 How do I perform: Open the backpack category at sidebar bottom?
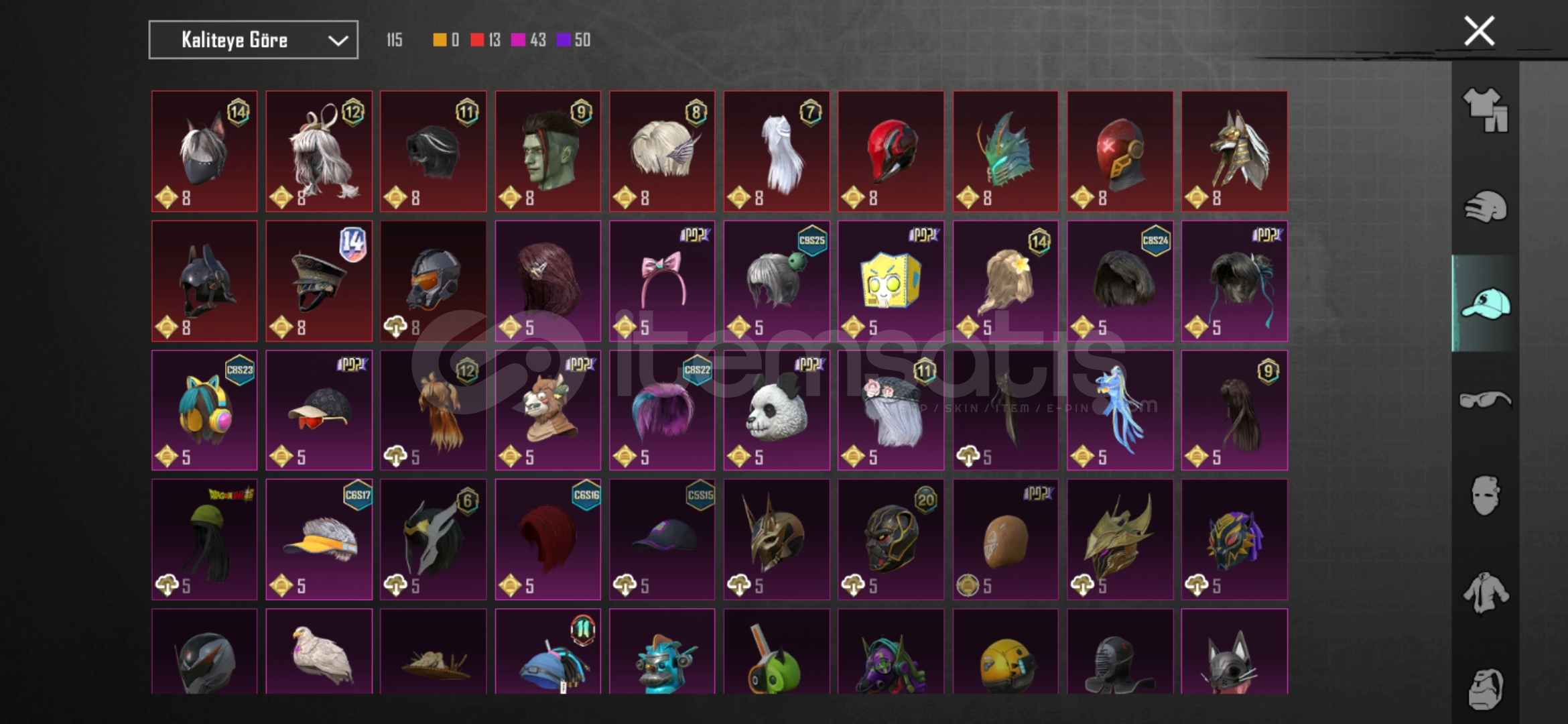pyautogui.click(x=1485, y=688)
